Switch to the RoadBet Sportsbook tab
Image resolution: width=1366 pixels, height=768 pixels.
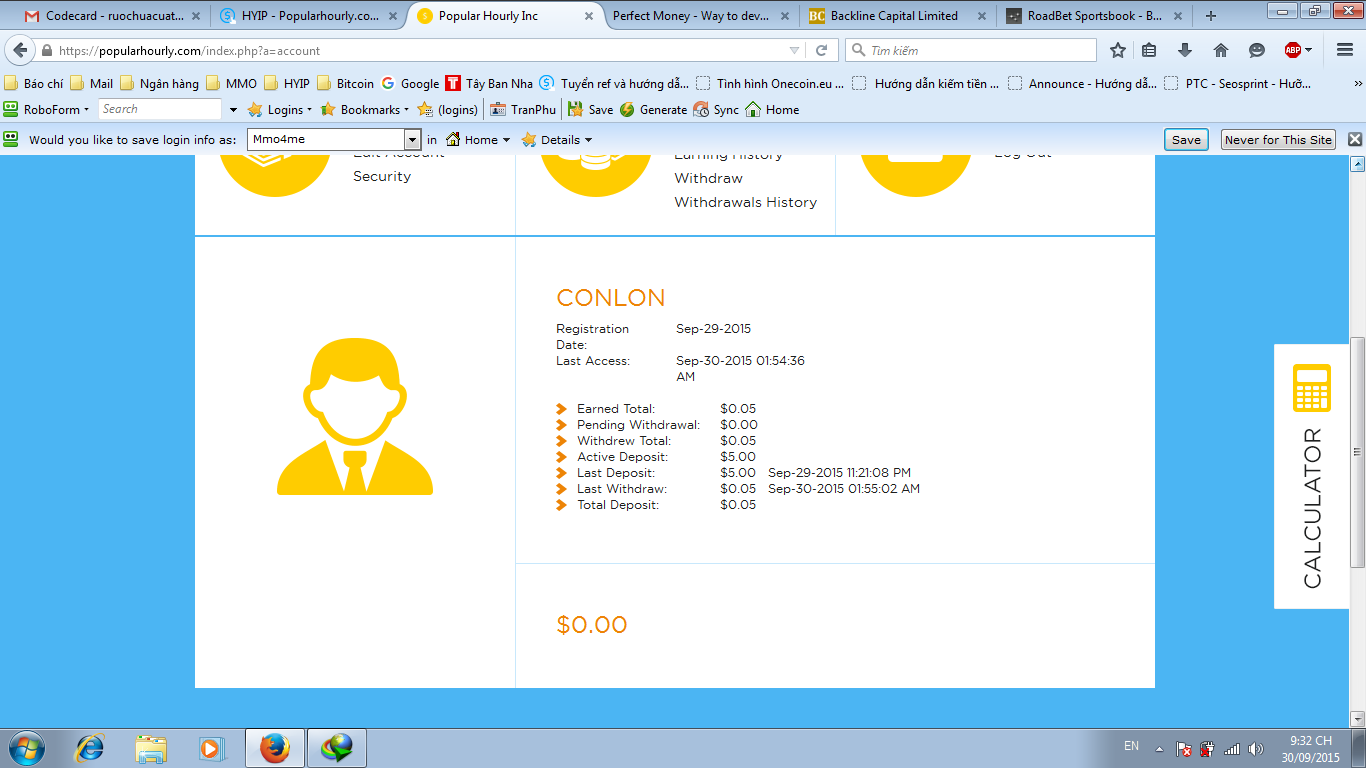point(1094,16)
